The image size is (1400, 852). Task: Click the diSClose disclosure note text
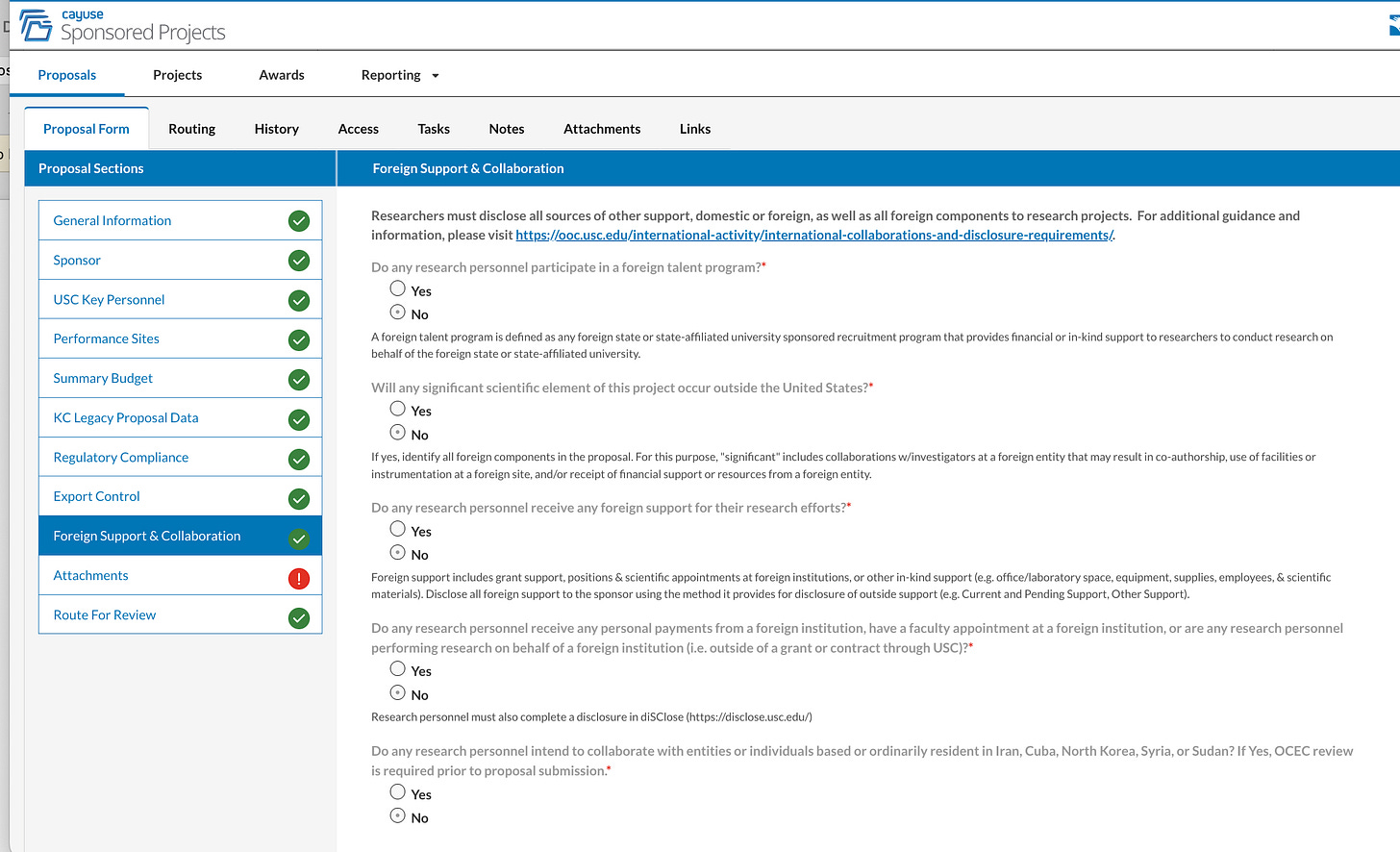(x=591, y=717)
